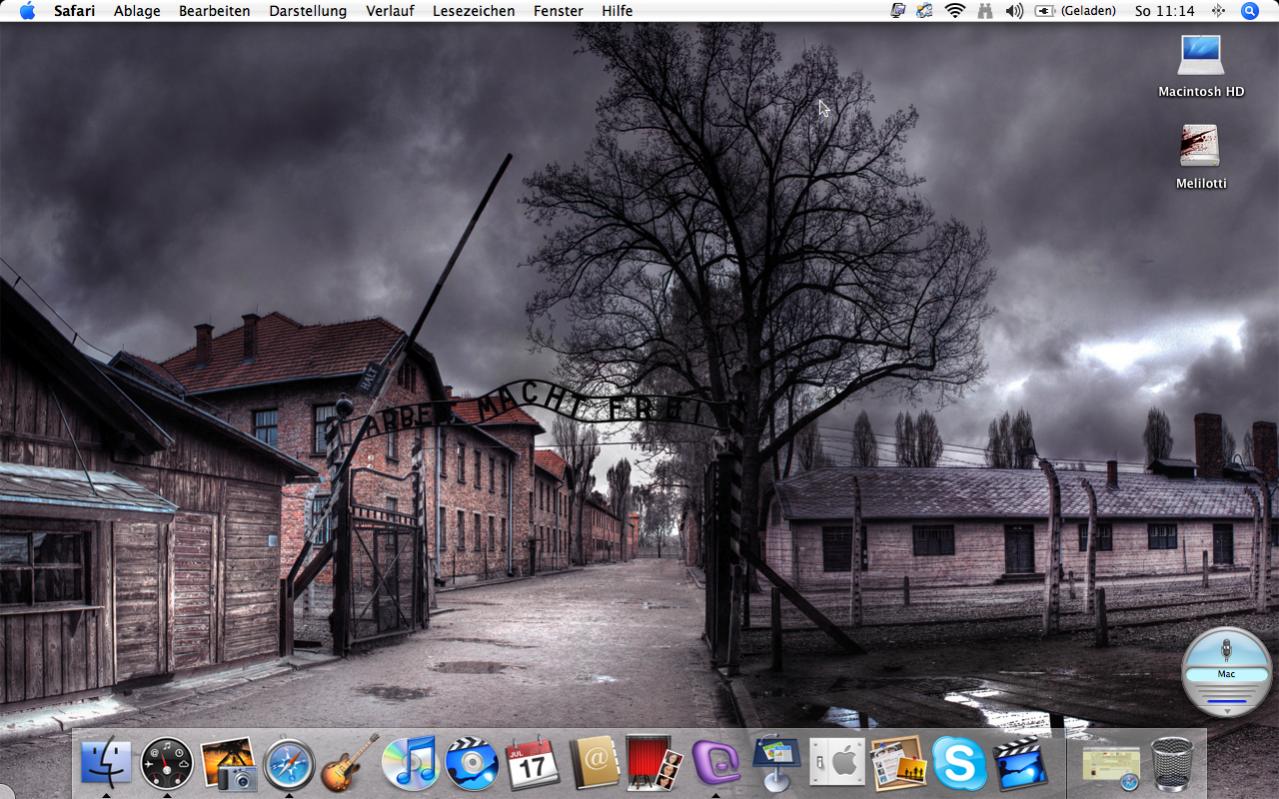Open Skype in the Dock

click(958, 764)
